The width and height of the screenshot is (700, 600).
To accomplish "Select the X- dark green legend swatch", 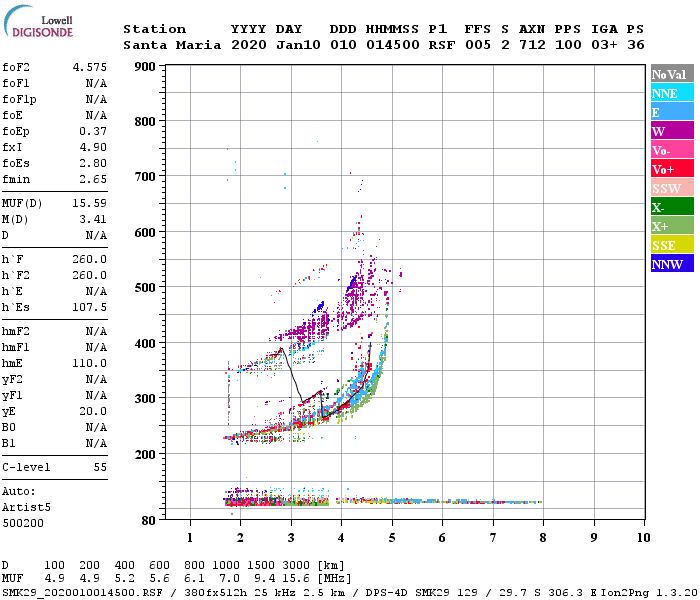I will (672, 207).
